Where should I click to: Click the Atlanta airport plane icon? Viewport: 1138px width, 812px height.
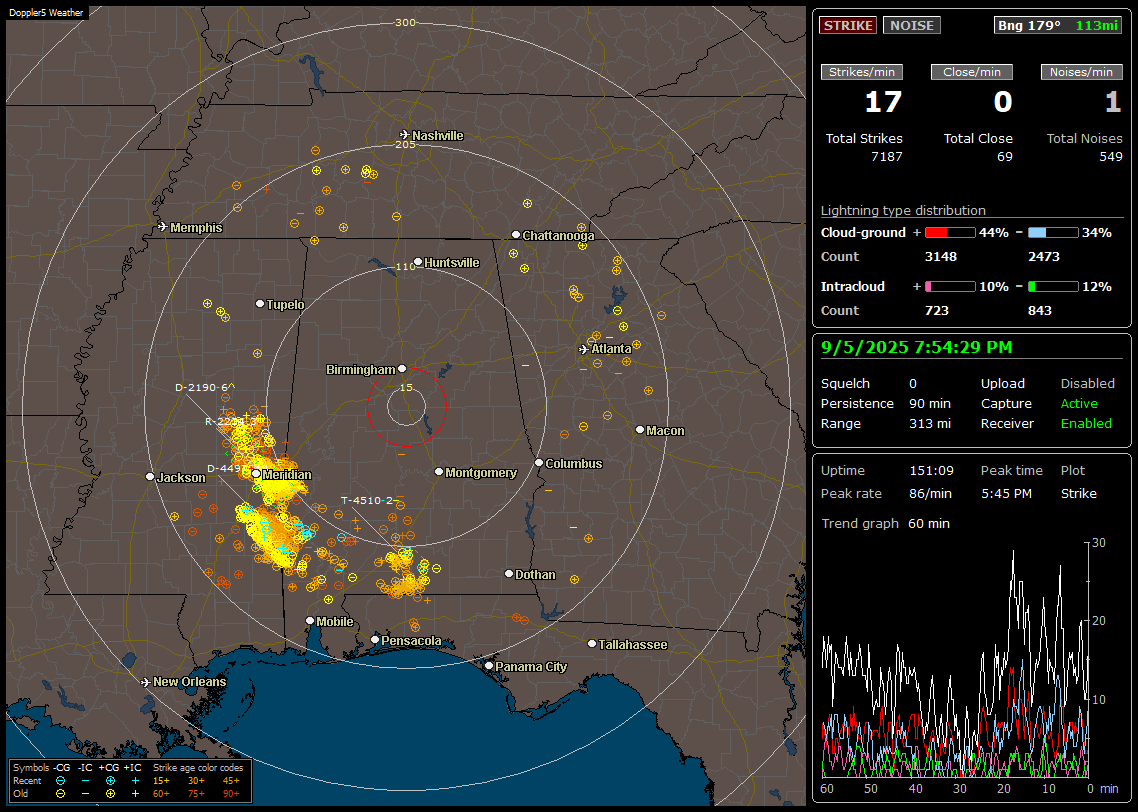click(584, 349)
